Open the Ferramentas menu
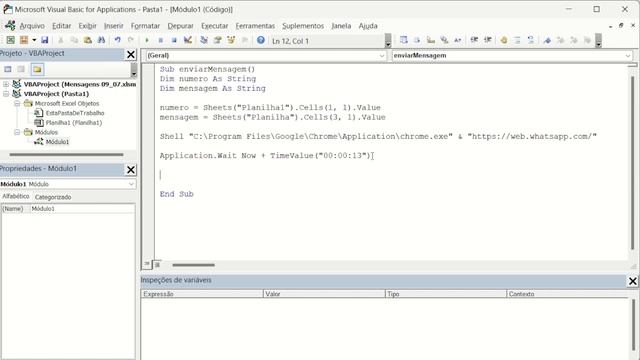The height and width of the screenshot is (360, 640). point(255,26)
